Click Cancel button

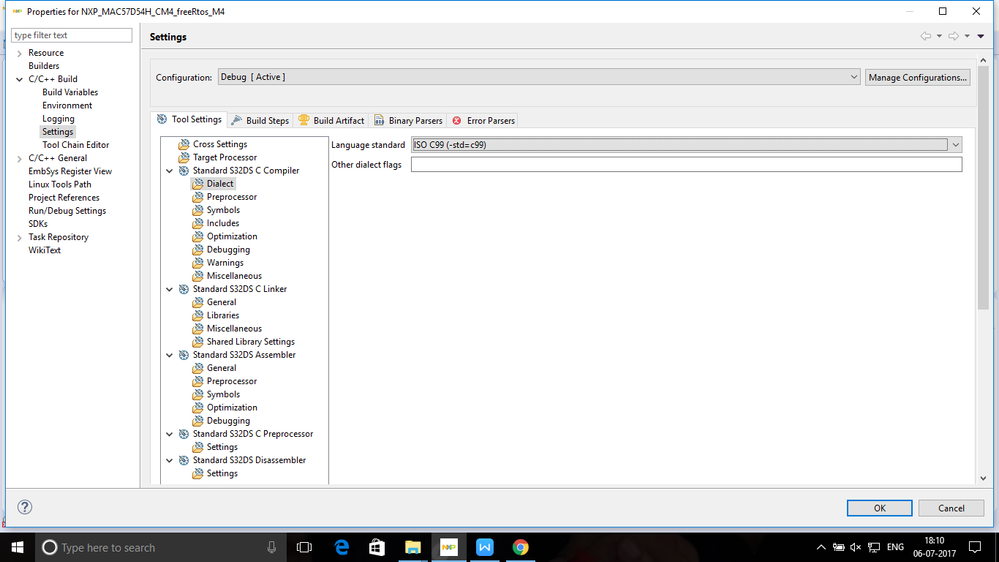click(x=951, y=508)
